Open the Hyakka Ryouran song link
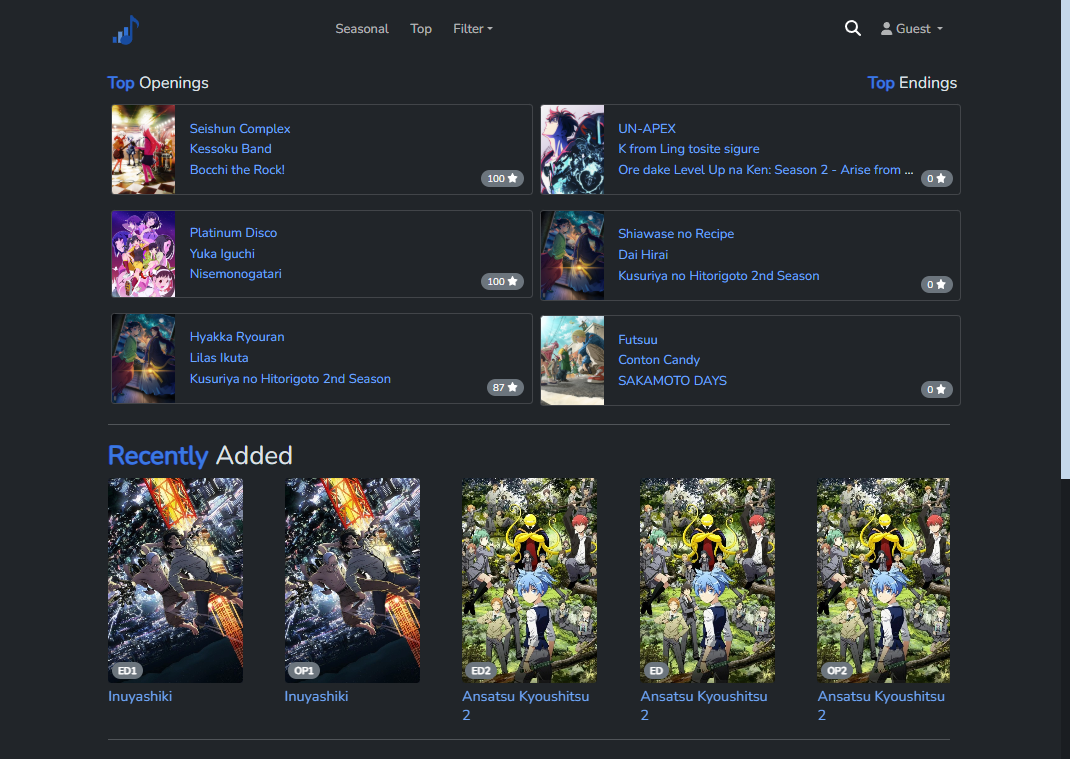 [237, 336]
